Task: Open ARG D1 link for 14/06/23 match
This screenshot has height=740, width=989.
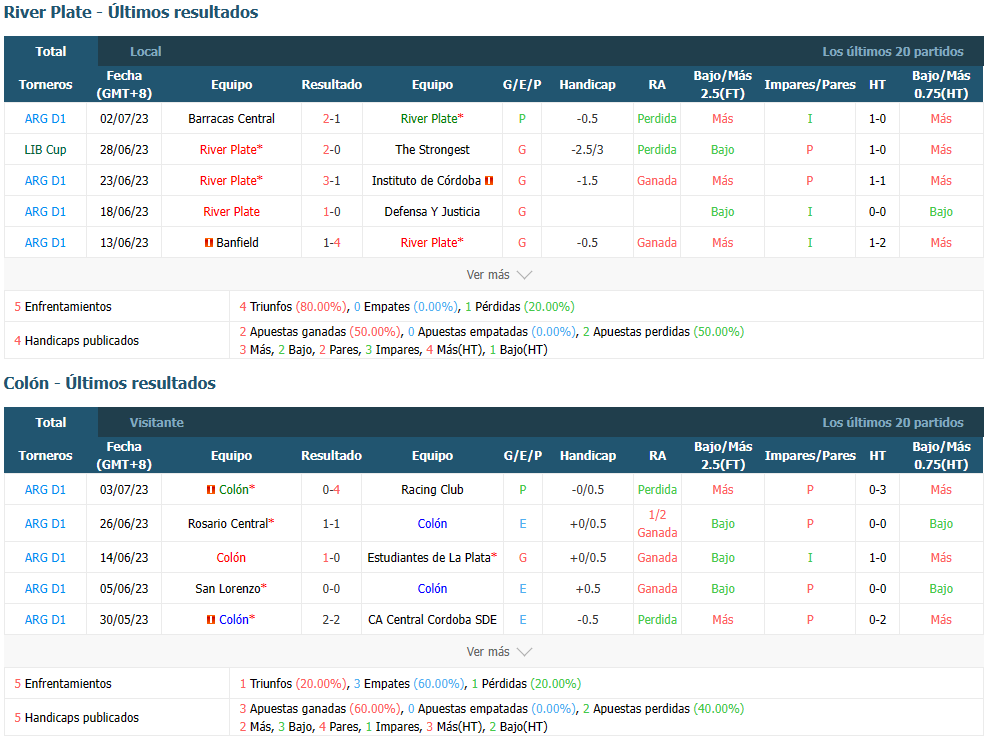Action: click(45, 558)
